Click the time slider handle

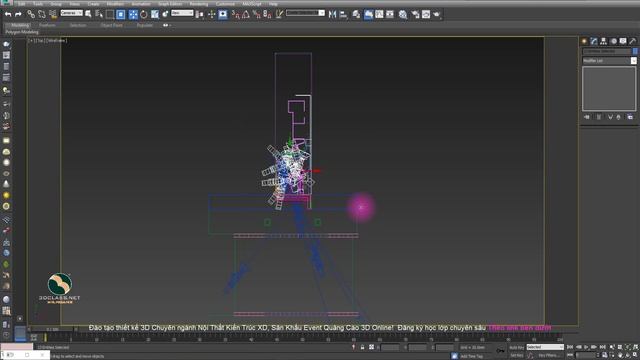coord(52,329)
